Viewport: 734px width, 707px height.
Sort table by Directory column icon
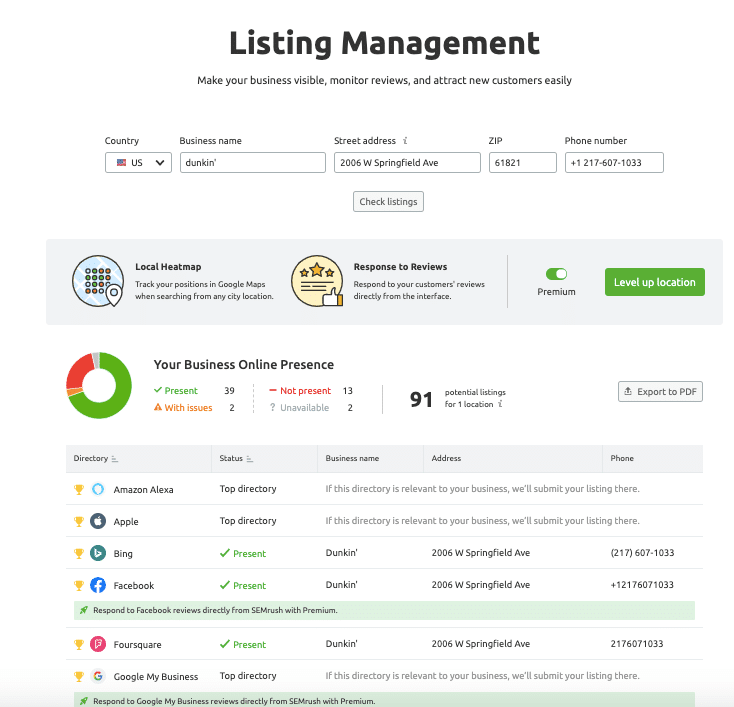click(x=115, y=459)
